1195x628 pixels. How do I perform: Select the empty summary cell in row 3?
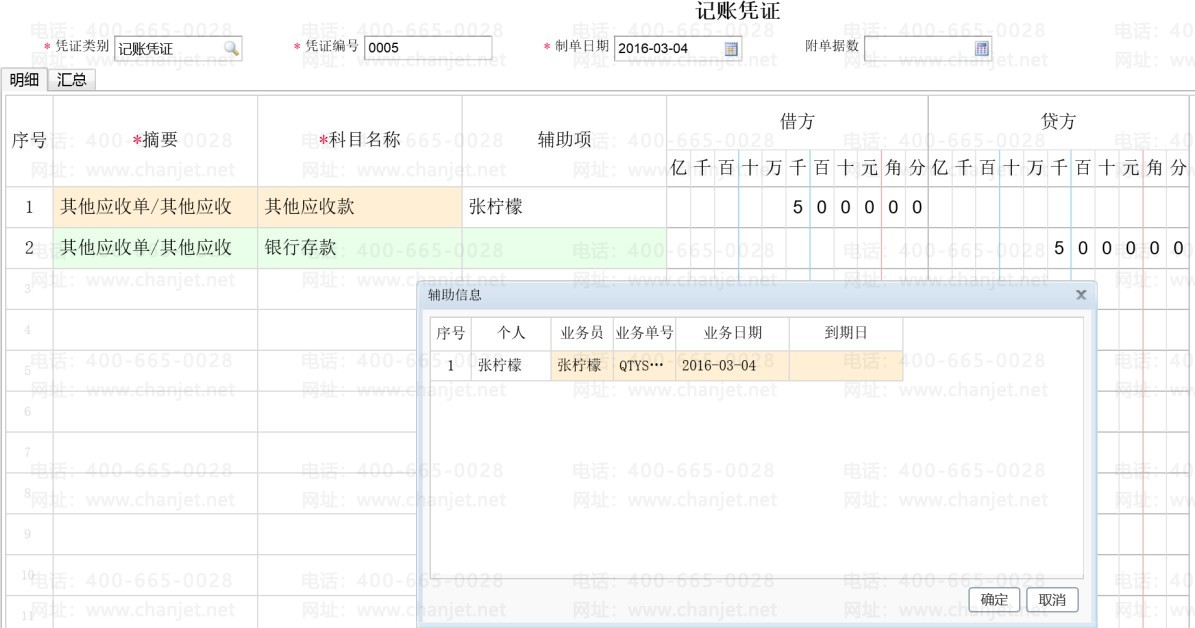[155, 289]
